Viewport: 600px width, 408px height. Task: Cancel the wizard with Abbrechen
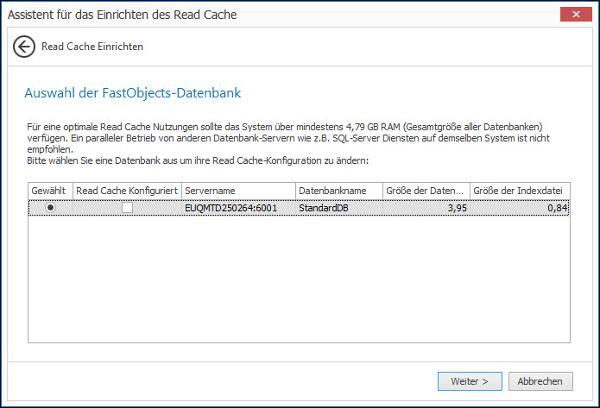tap(540, 381)
